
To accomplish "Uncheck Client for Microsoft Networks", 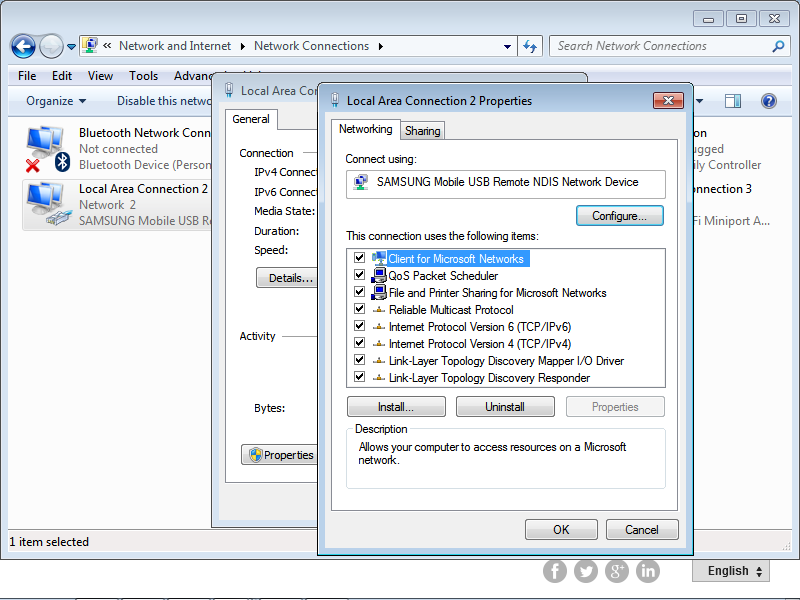I will pos(360,258).
